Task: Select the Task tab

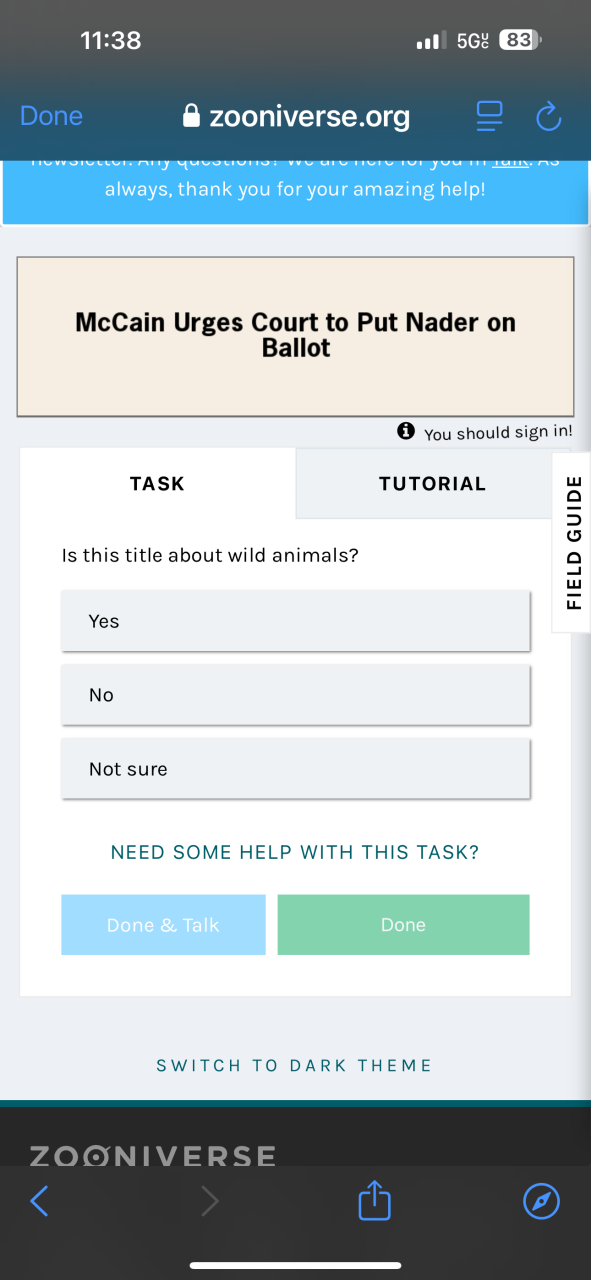Action: click(157, 483)
